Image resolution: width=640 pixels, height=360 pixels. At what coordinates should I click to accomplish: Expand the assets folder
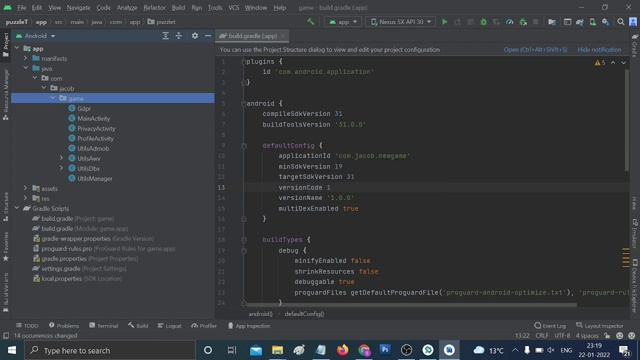click(26, 188)
